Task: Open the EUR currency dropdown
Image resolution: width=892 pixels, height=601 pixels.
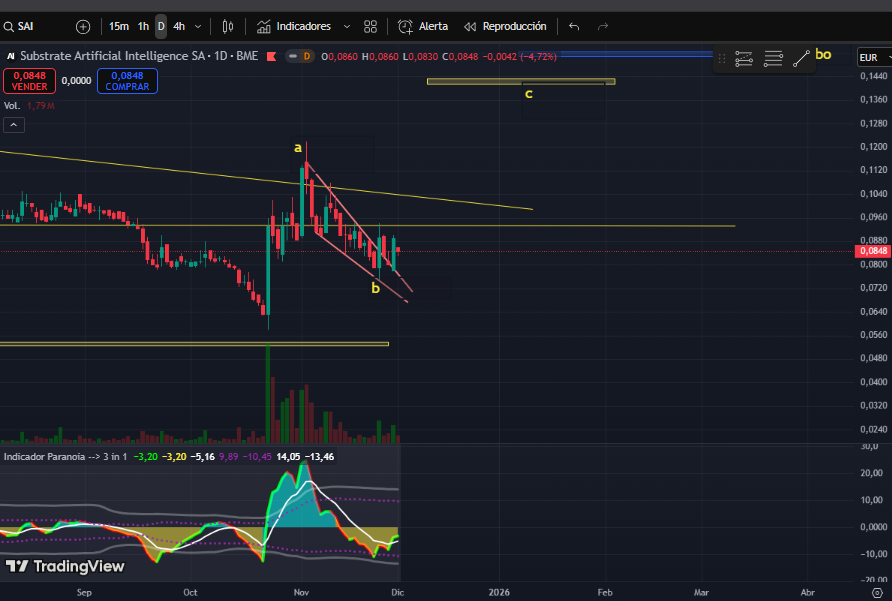Action: 871,57
